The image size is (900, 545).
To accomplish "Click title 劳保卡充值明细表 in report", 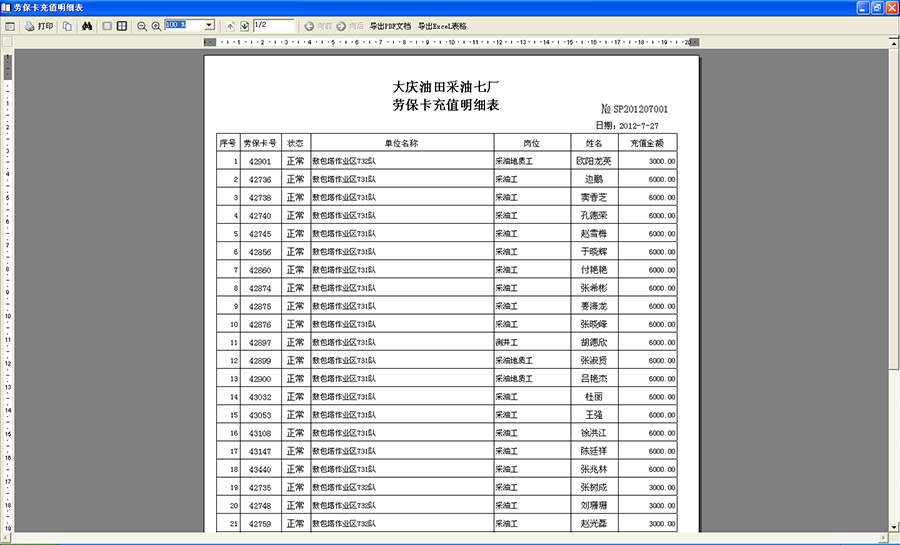I will click(446, 105).
